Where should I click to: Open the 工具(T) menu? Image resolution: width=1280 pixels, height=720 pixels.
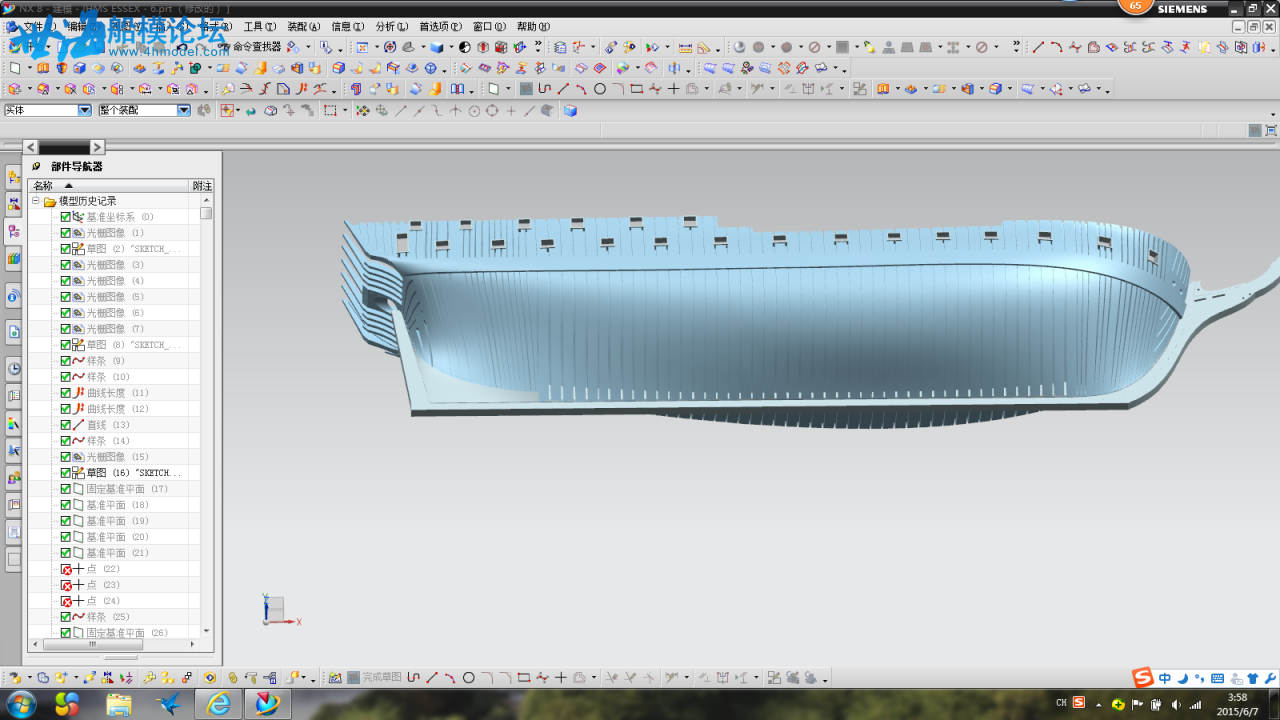pos(260,27)
